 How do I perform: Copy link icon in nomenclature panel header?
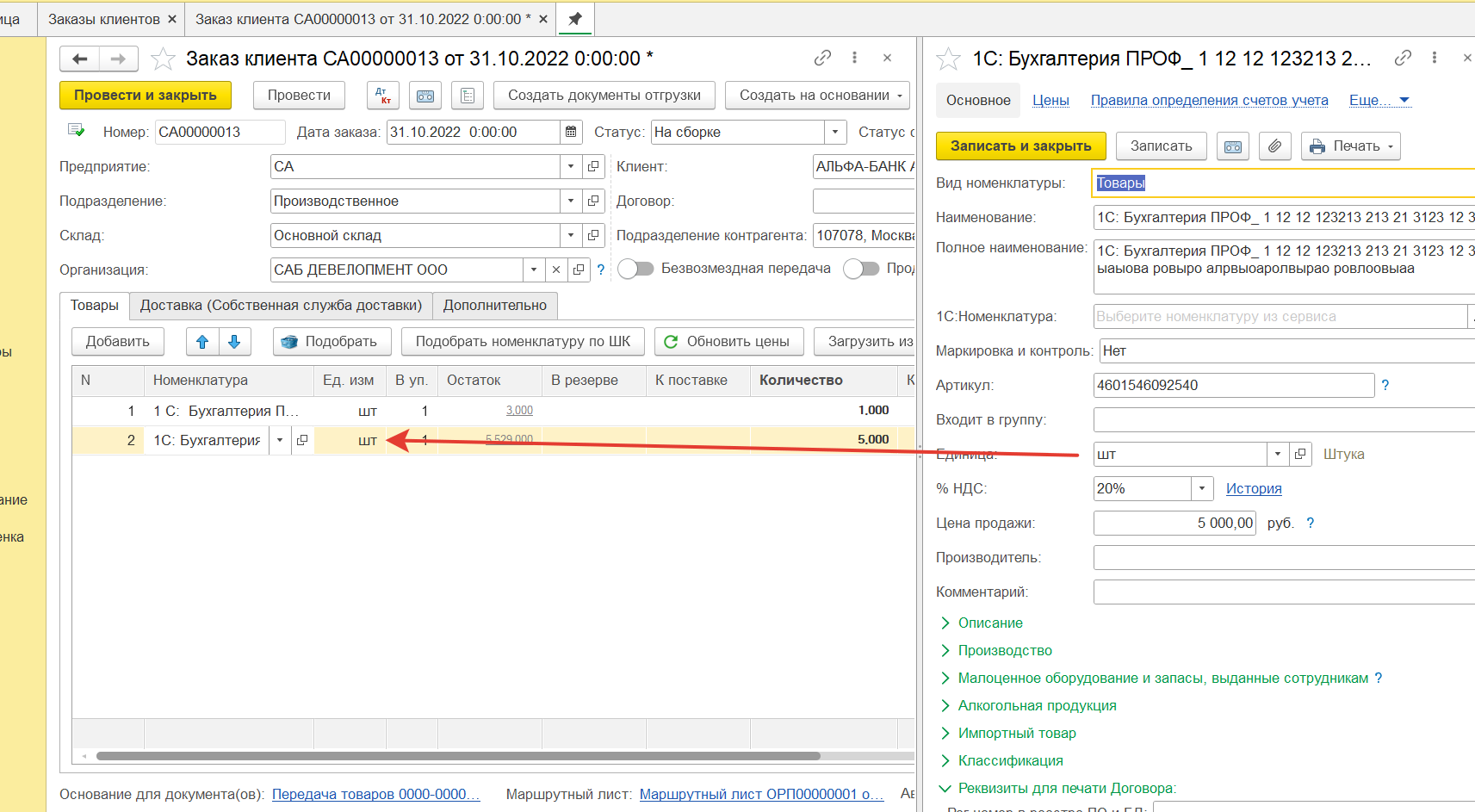[1403, 58]
